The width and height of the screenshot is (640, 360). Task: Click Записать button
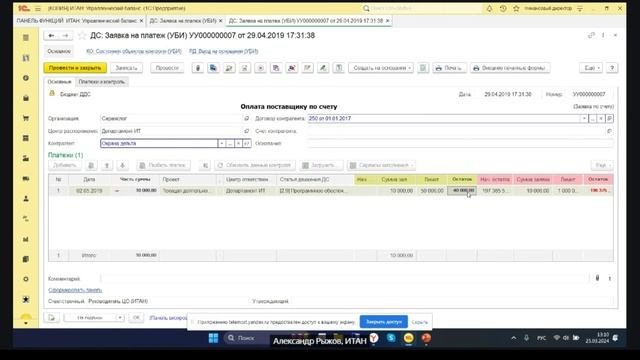coord(127,68)
